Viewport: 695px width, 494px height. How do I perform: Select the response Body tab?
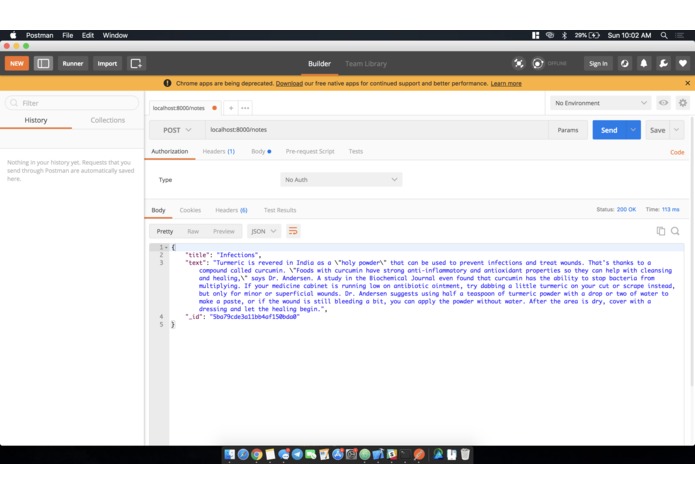pyautogui.click(x=158, y=210)
